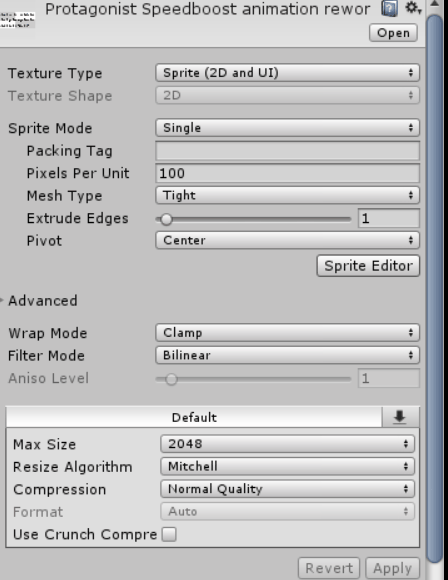448x580 pixels.
Task: Open the Wrap Mode dropdown
Action: click(287, 333)
